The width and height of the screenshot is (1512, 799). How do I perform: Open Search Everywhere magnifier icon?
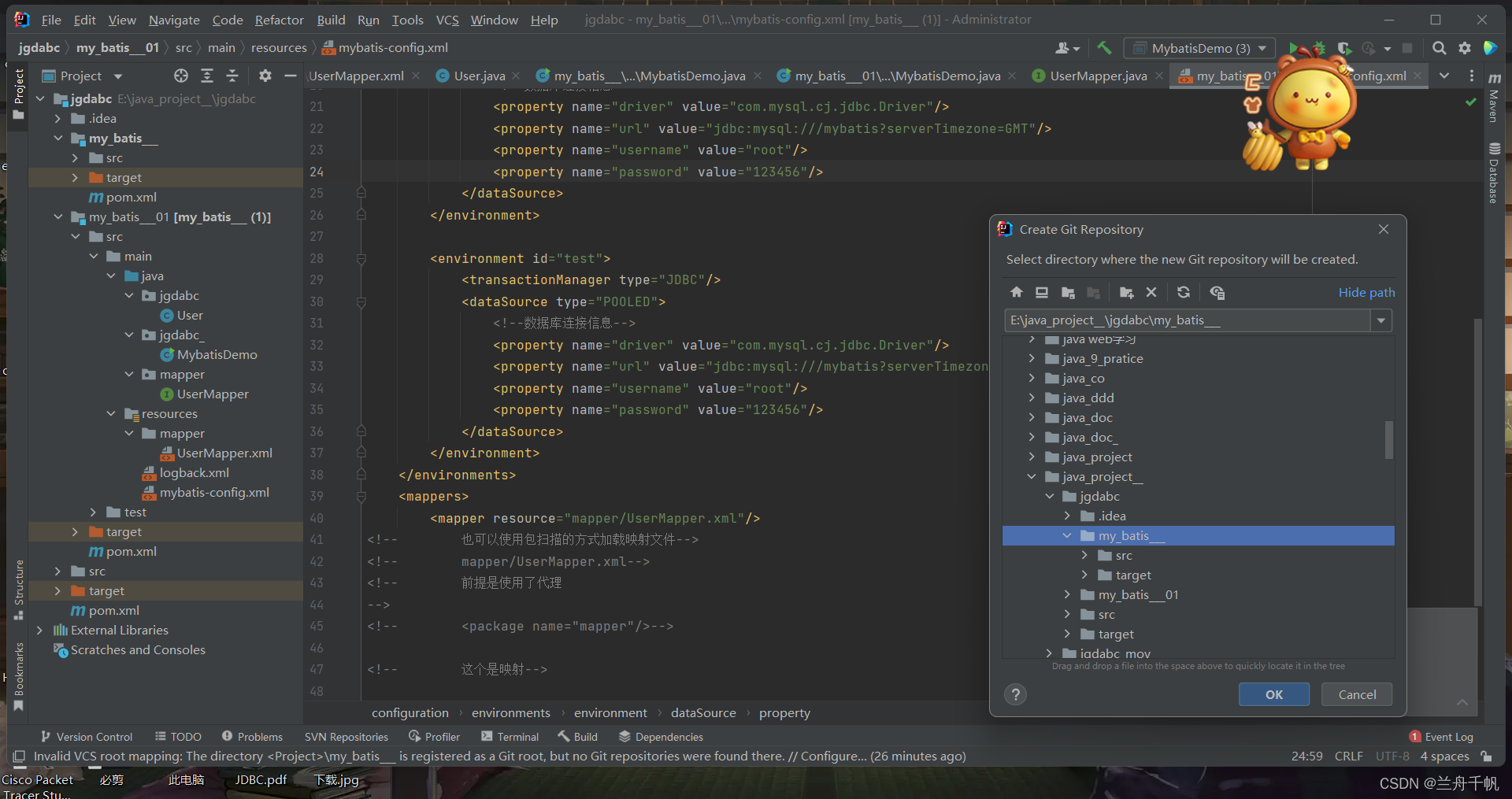click(1439, 48)
